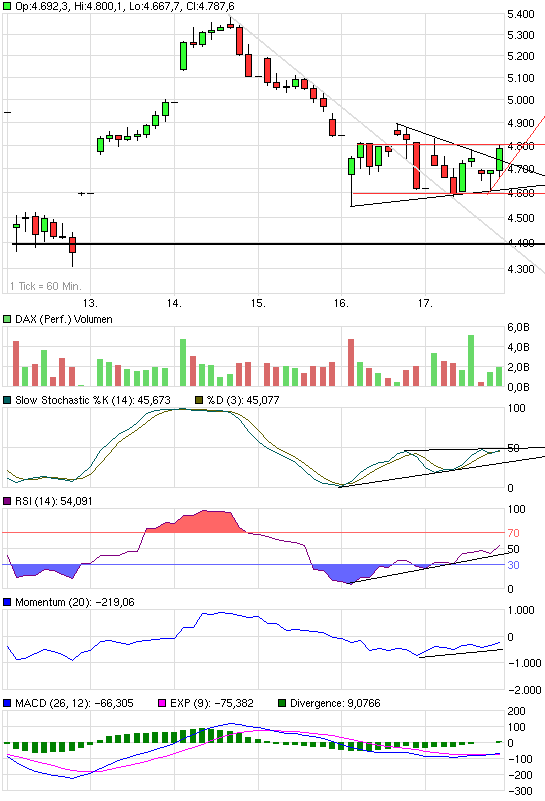
Task: Click the Momentum axis value -2.000
Action: (524, 690)
